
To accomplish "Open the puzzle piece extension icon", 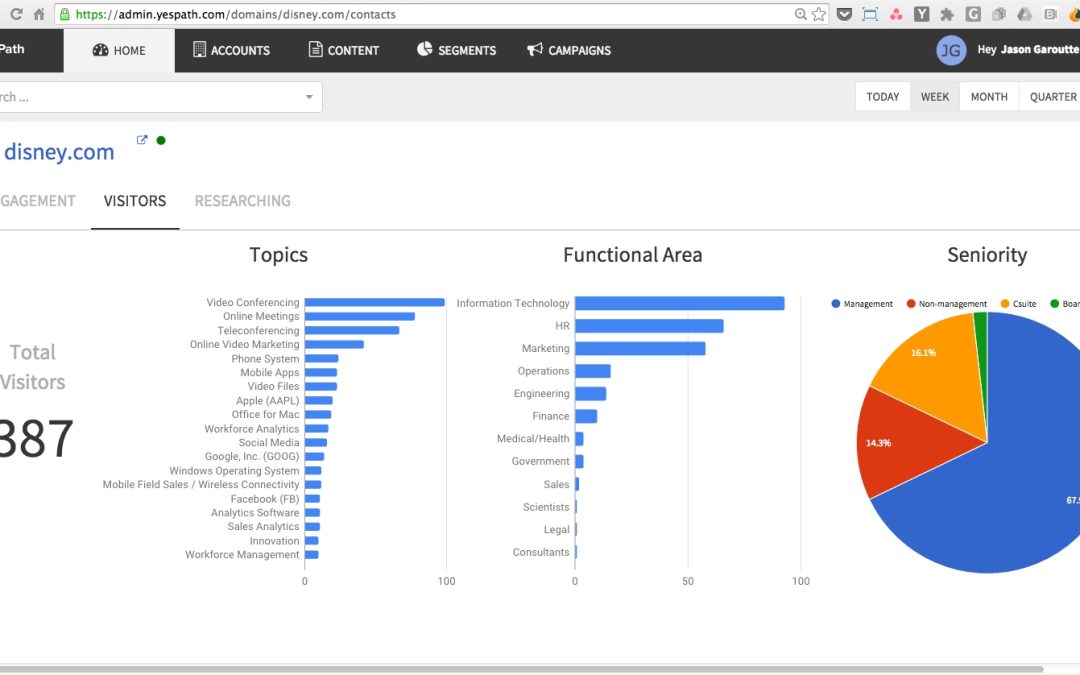I will 947,14.
